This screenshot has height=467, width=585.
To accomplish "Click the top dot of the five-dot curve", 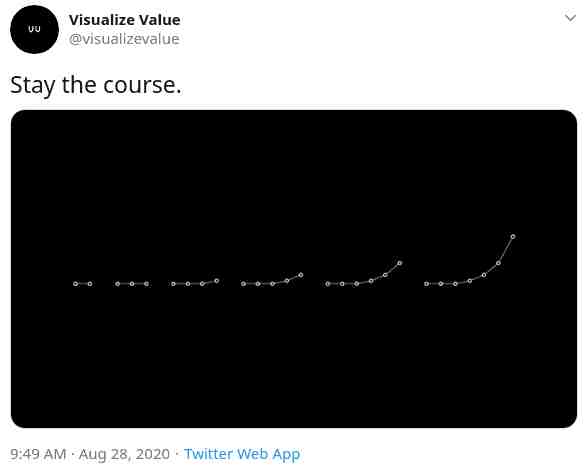I will (301, 275).
